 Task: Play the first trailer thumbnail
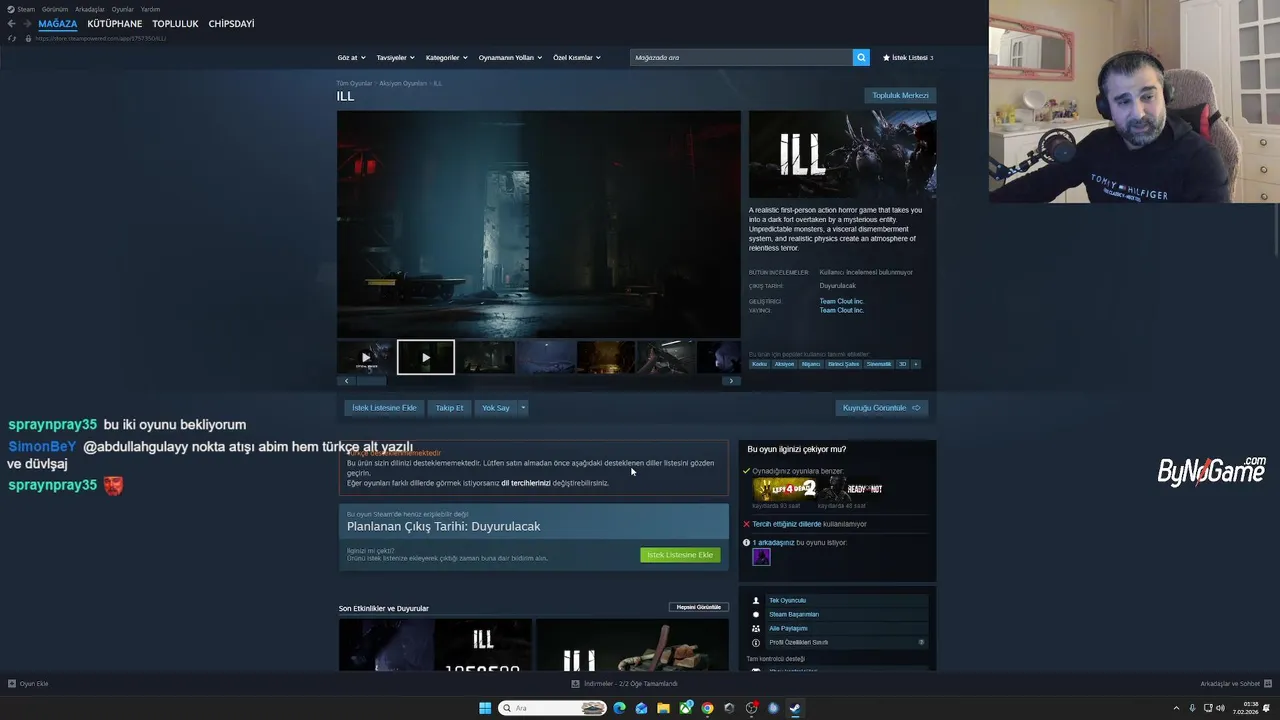point(366,357)
